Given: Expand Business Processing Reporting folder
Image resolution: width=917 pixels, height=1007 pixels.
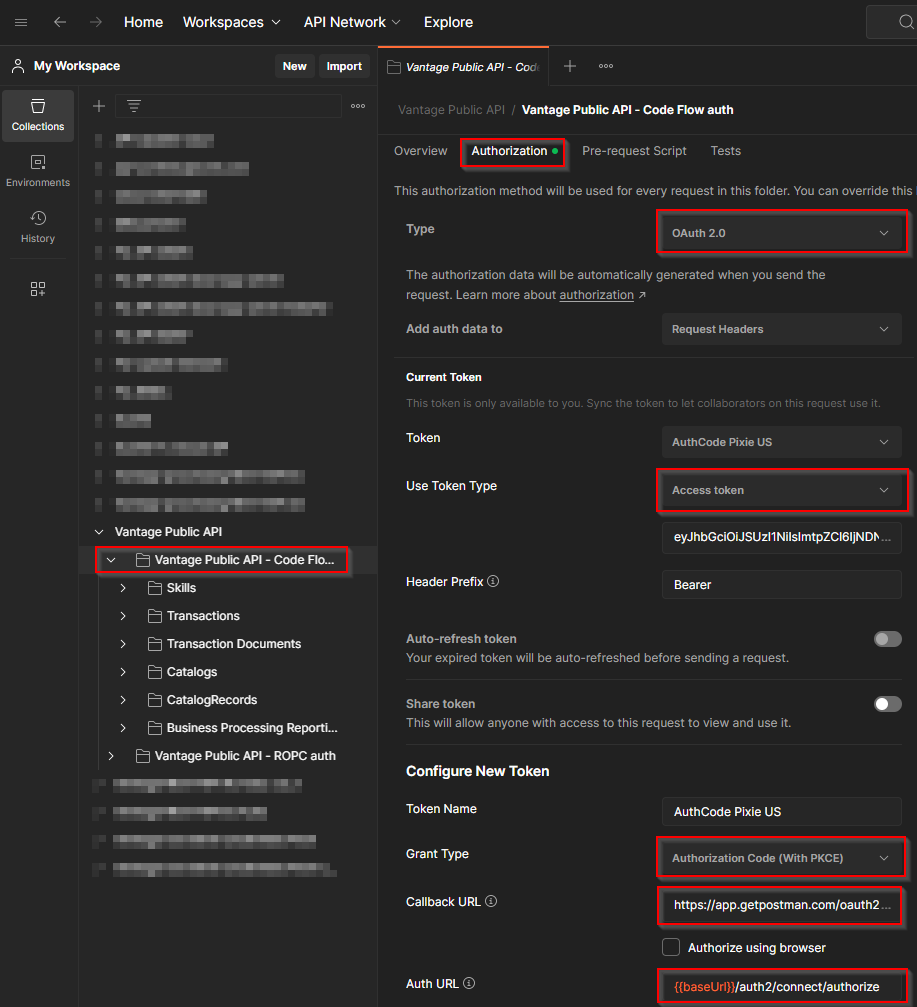Looking at the screenshot, I should pos(123,728).
